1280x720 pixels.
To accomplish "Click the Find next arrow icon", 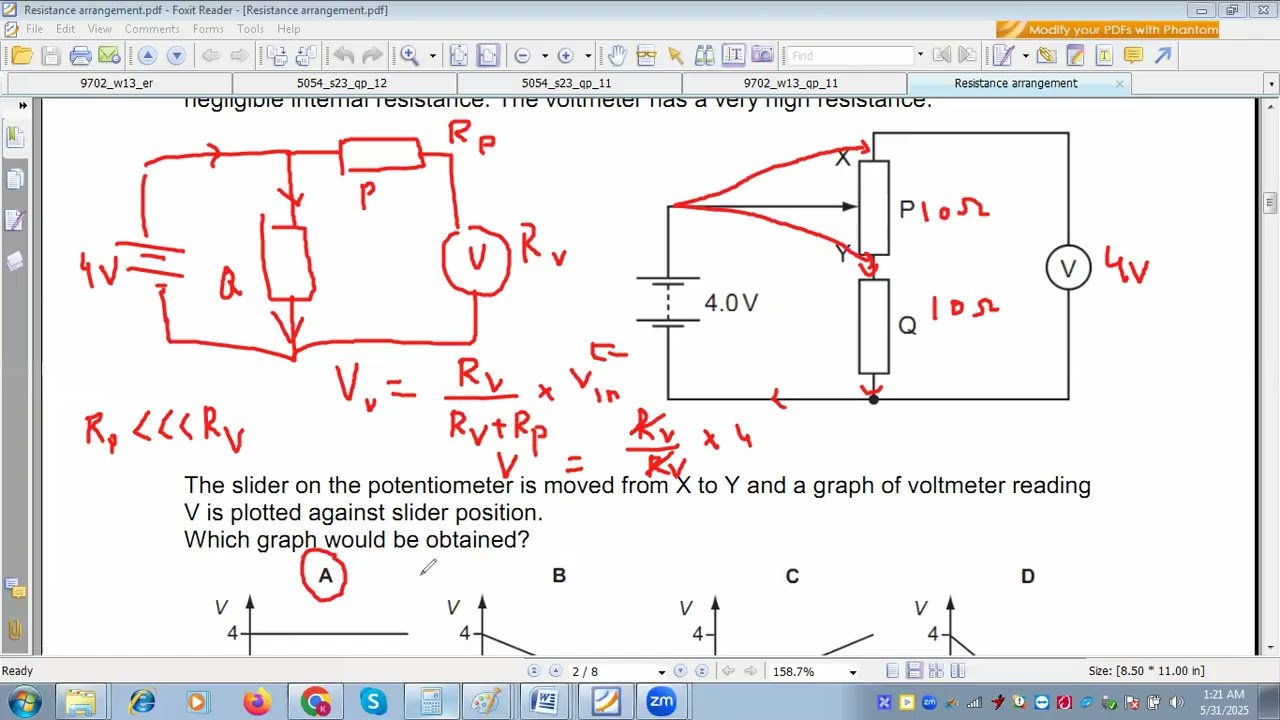I will [967, 56].
